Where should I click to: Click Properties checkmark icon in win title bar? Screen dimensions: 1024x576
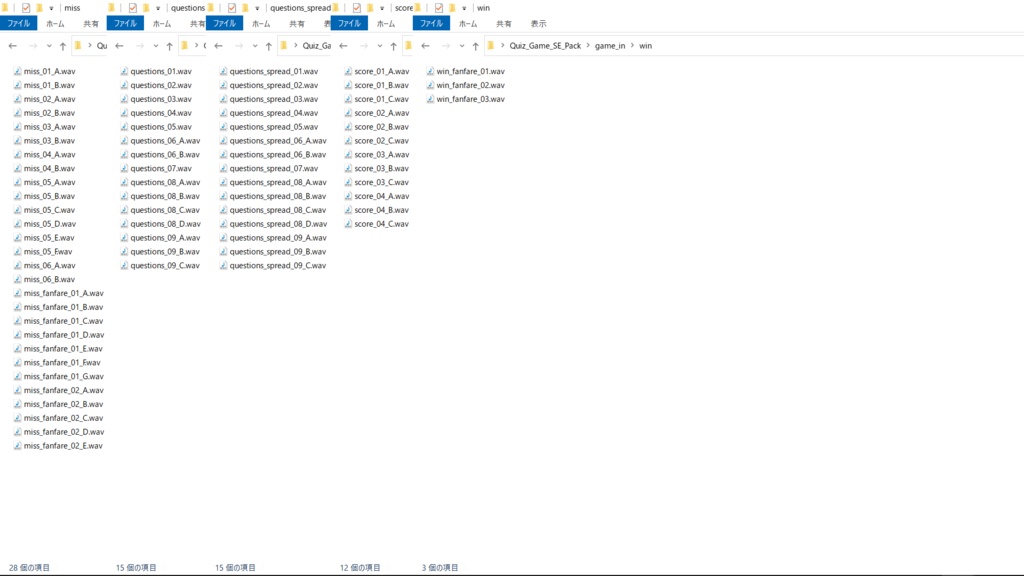point(439,8)
